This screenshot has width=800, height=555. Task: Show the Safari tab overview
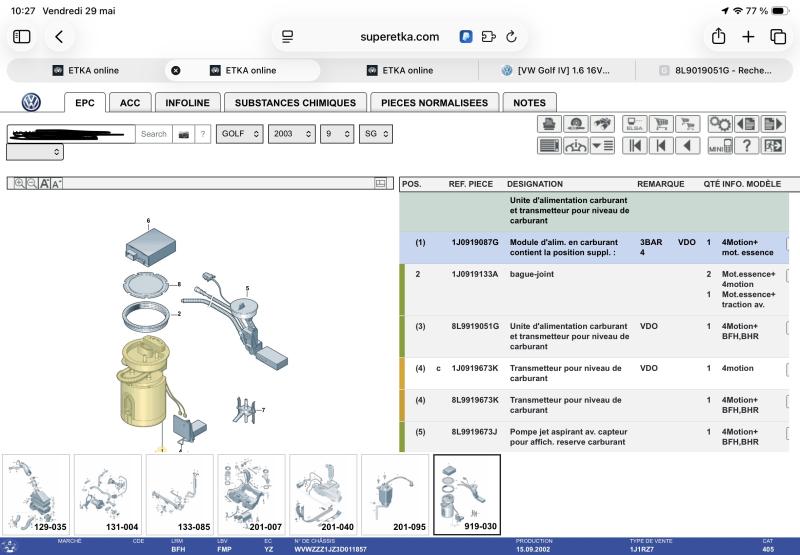[778, 37]
